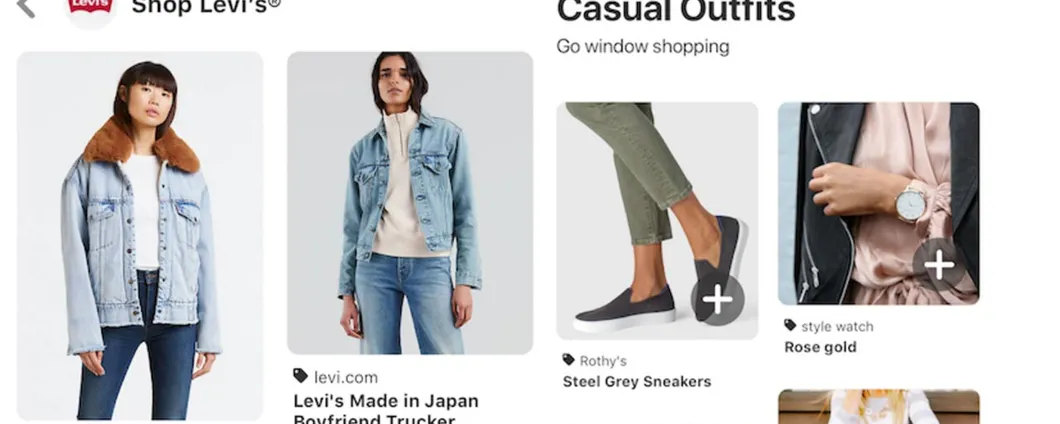Click the tag icon beside levi.com
The image size is (1060, 424).
click(300, 377)
